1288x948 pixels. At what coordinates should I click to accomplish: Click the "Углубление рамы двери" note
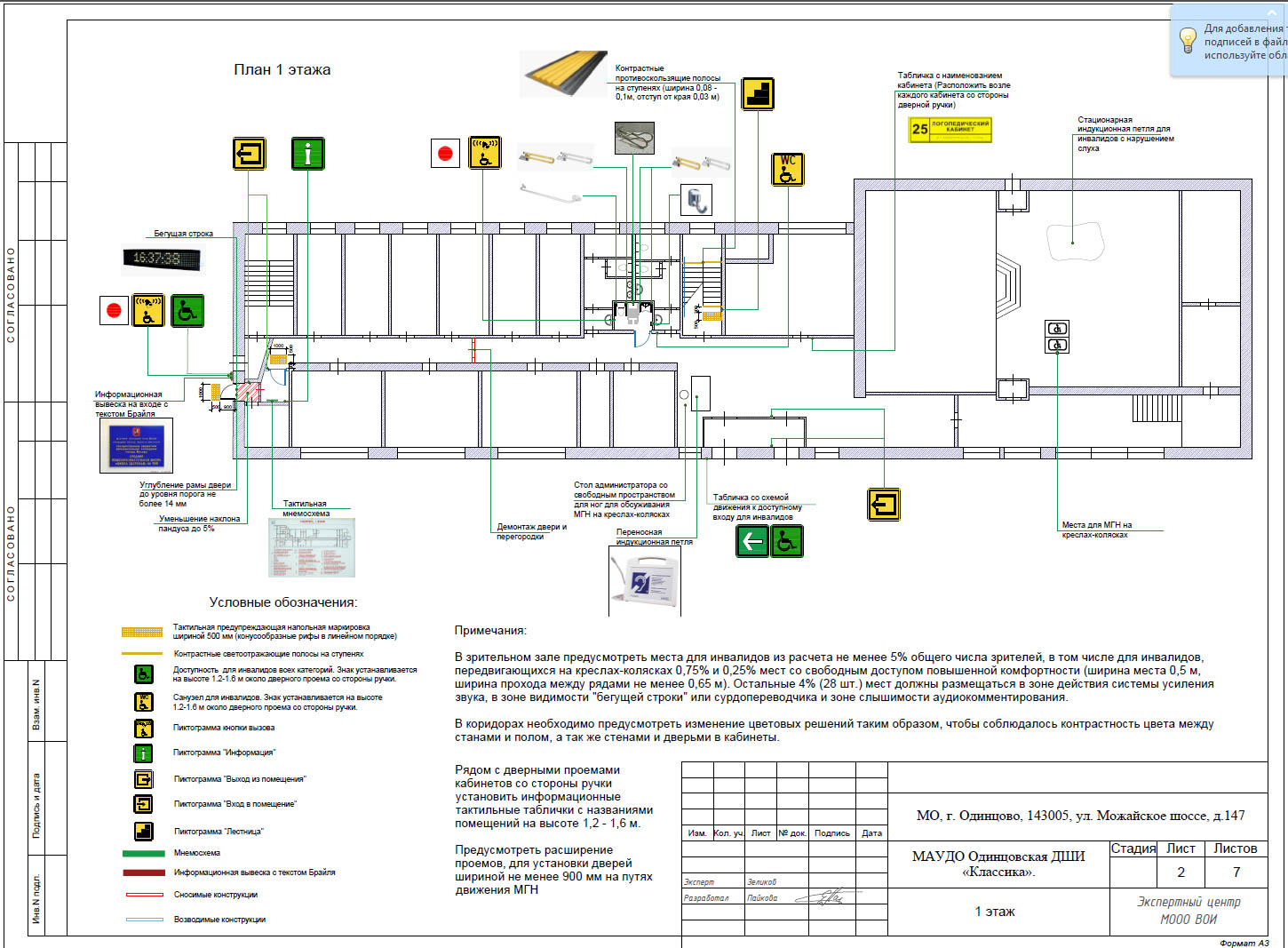[185, 494]
